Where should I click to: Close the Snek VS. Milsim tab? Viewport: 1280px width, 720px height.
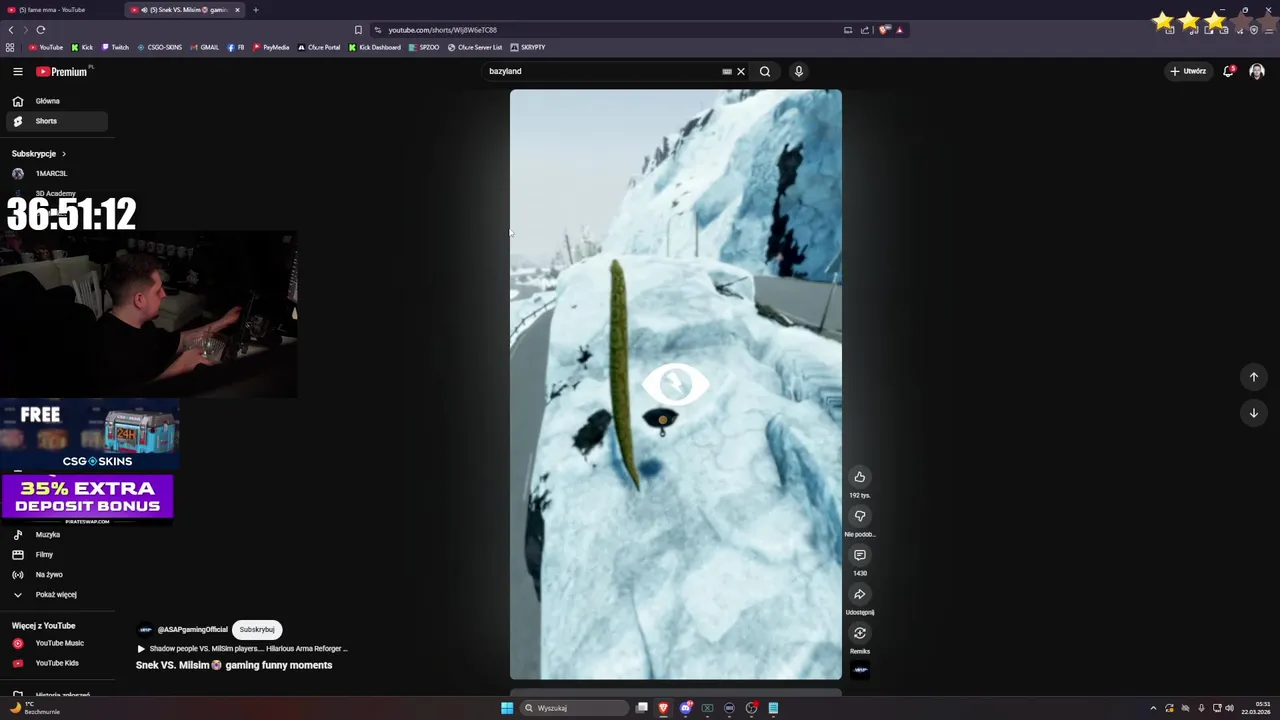(237, 10)
